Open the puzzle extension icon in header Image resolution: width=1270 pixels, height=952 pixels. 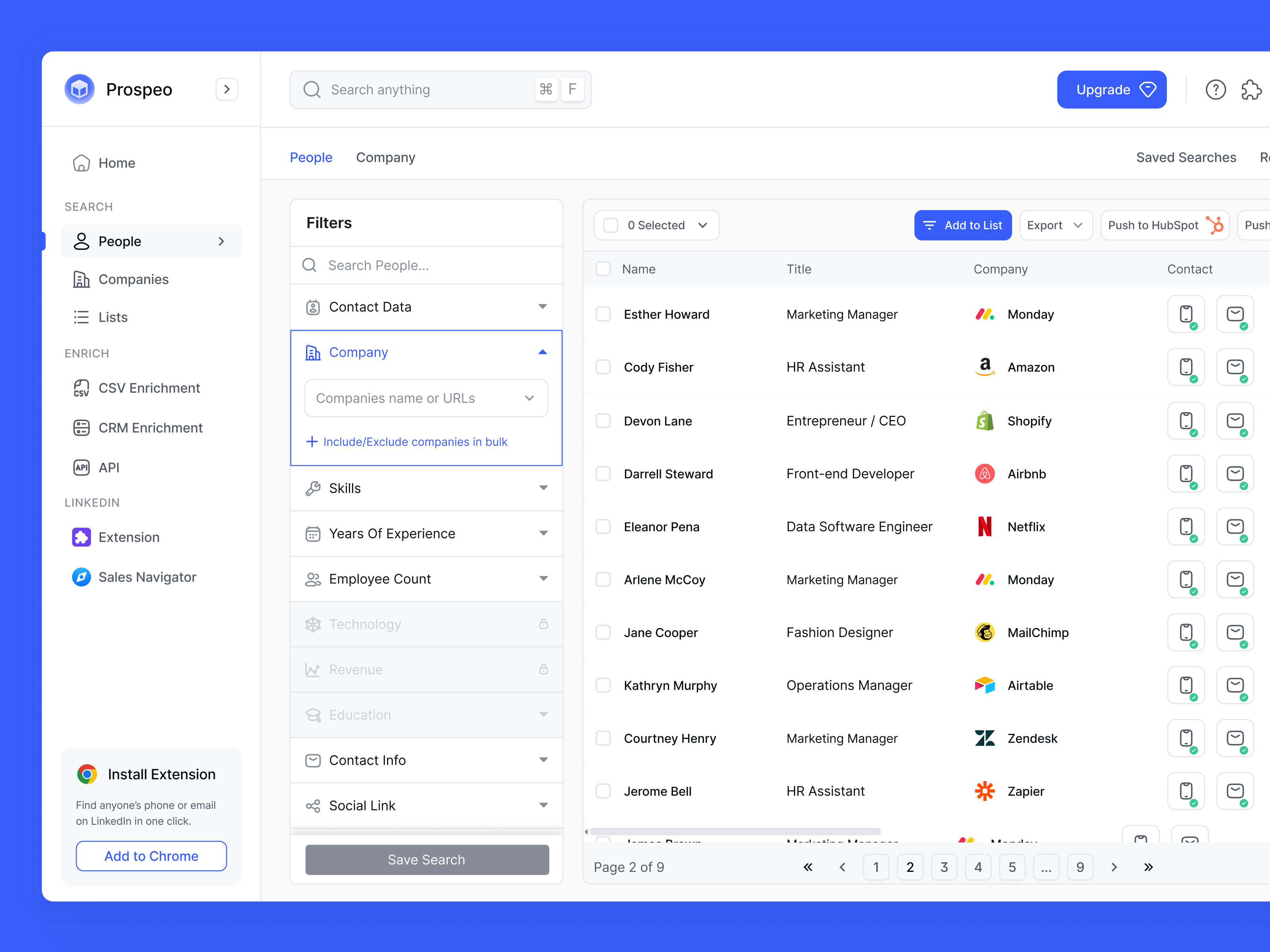point(1251,90)
